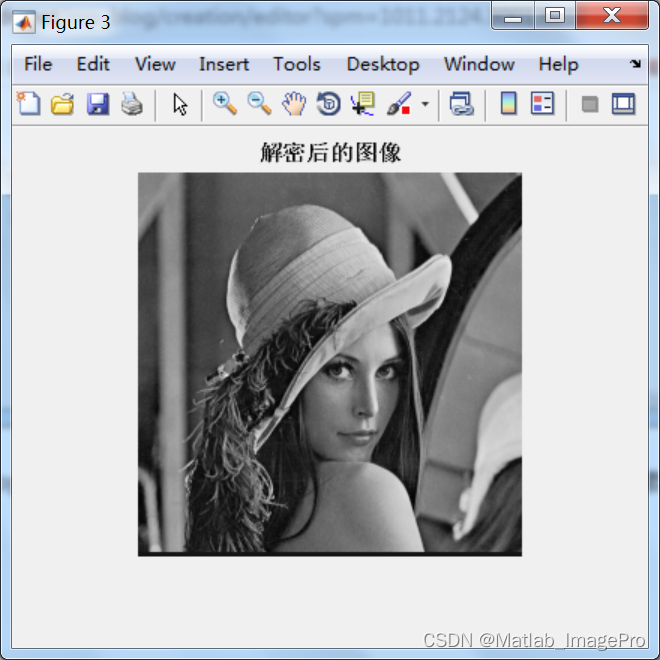
Task: Activate the Rotate 3D tool
Action: pos(329,104)
